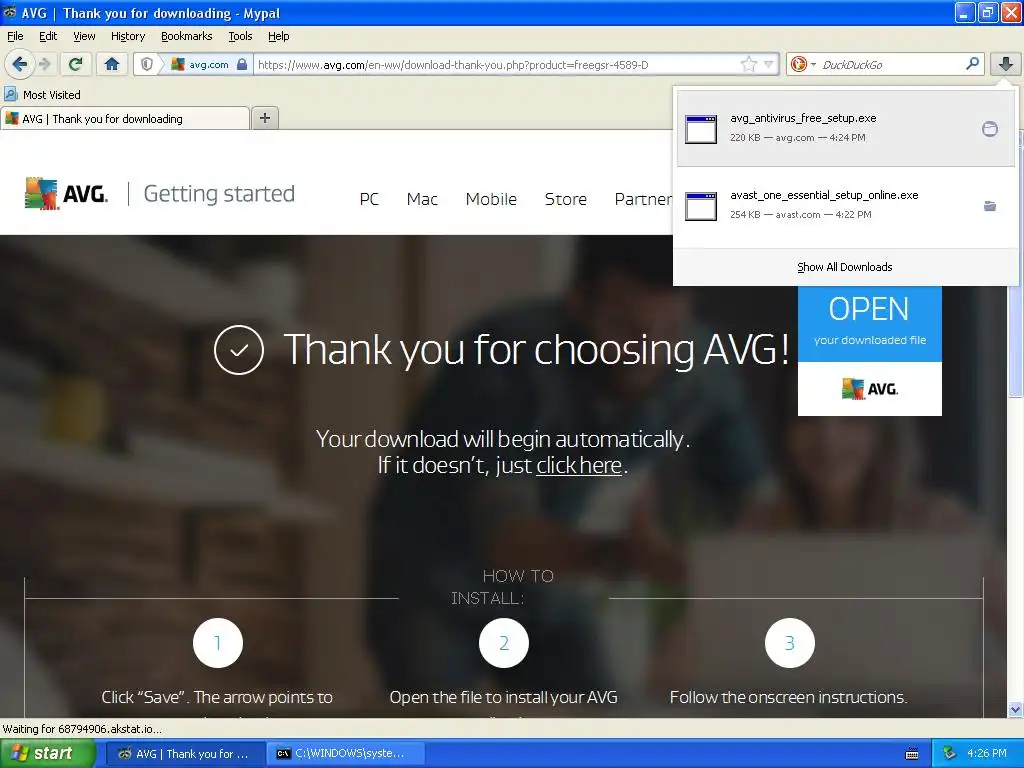Click the 4:26 PM taskbar clock

point(987,754)
